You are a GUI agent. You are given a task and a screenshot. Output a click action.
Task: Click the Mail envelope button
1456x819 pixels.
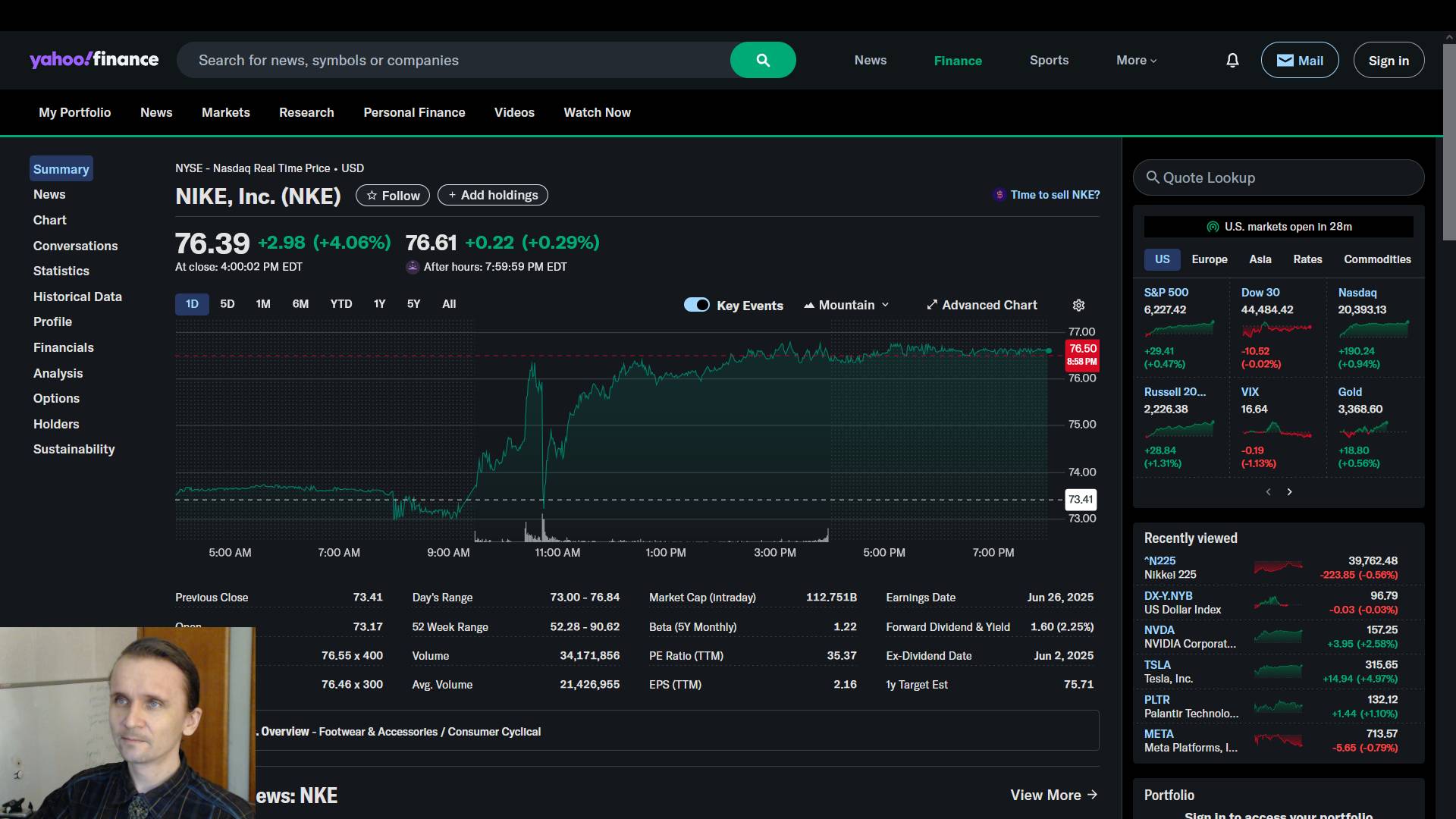(1299, 60)
